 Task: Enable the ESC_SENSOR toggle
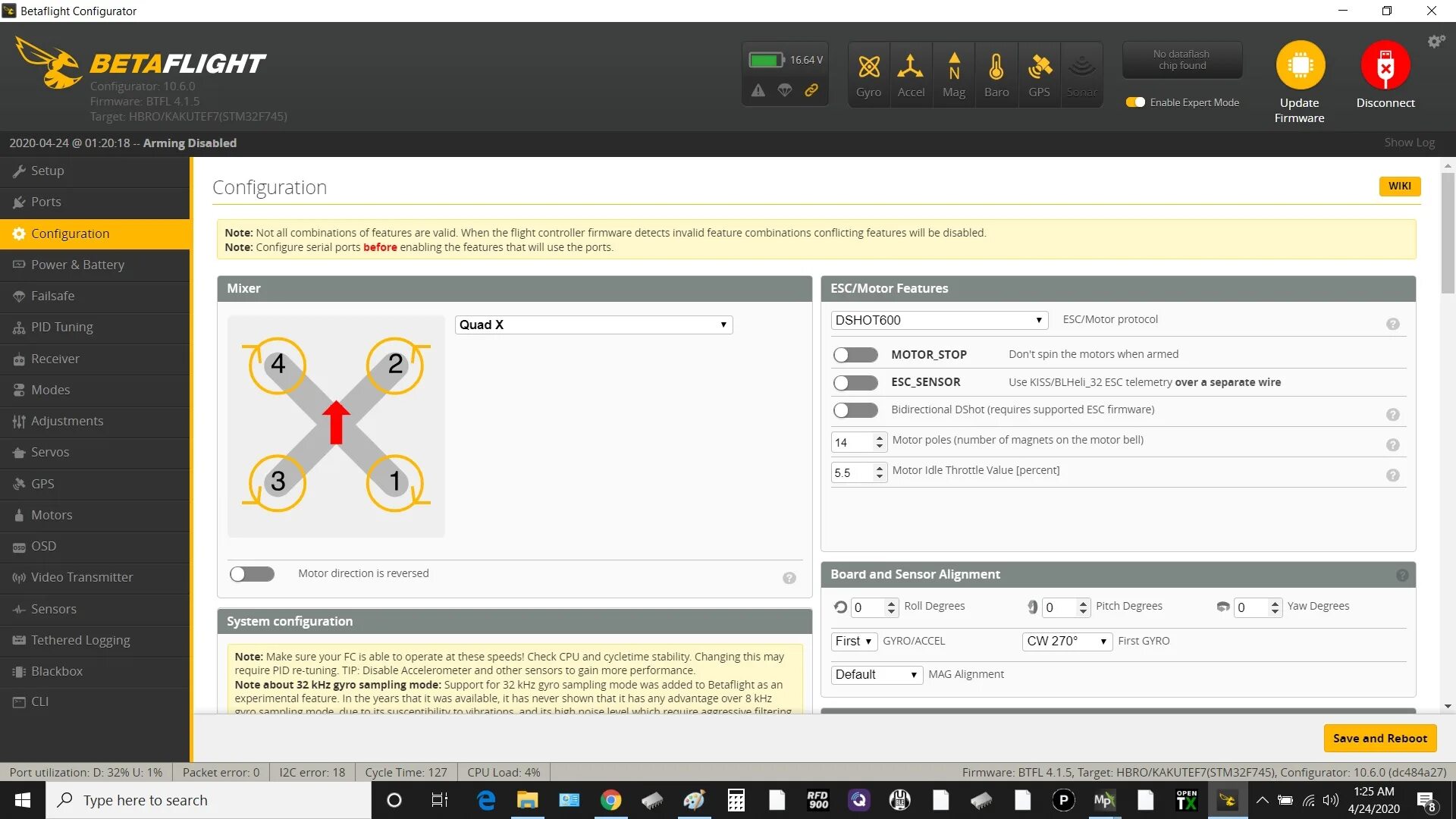(855, 383)
